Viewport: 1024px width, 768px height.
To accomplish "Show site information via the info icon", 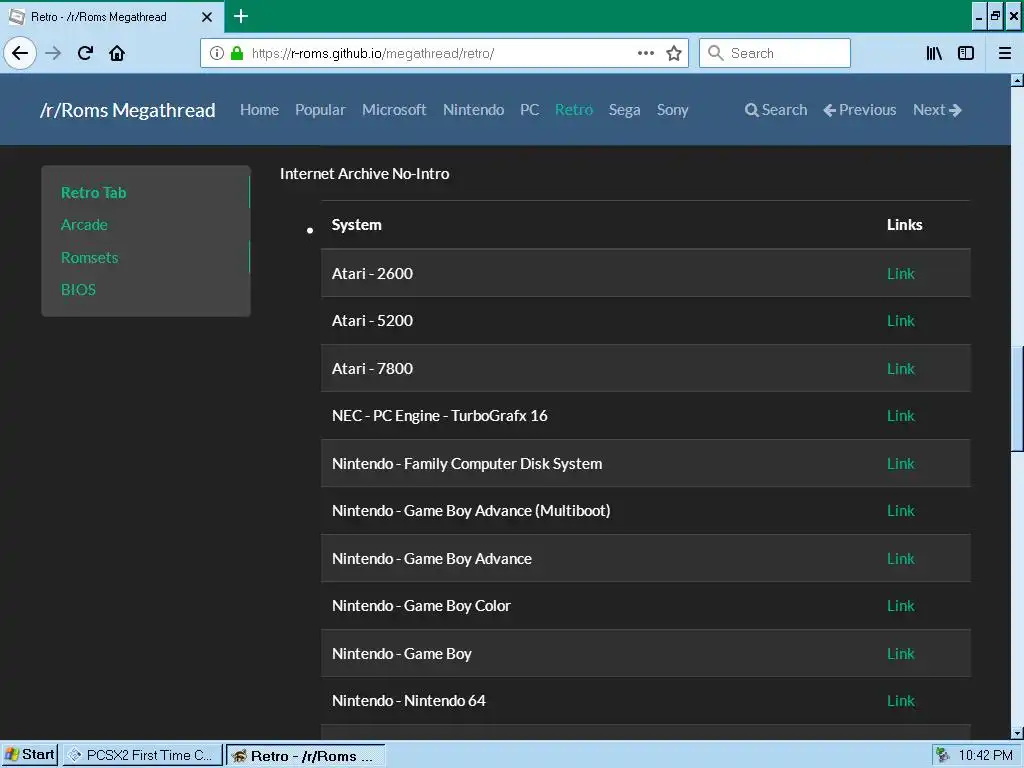I will [x=217, y=53].
